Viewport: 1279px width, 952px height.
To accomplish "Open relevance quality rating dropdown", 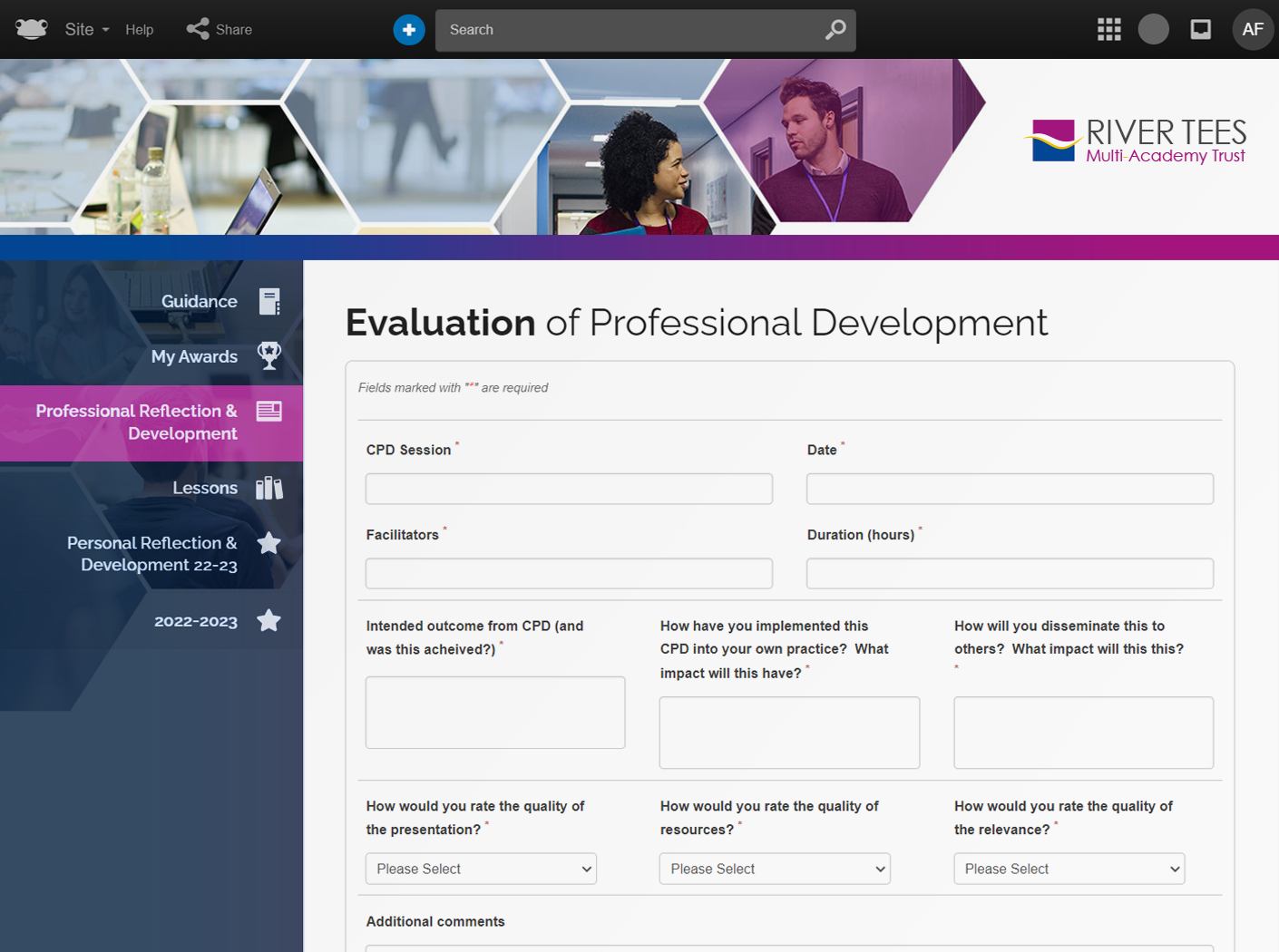I will pyautogui.click(x=1069, y=869).
